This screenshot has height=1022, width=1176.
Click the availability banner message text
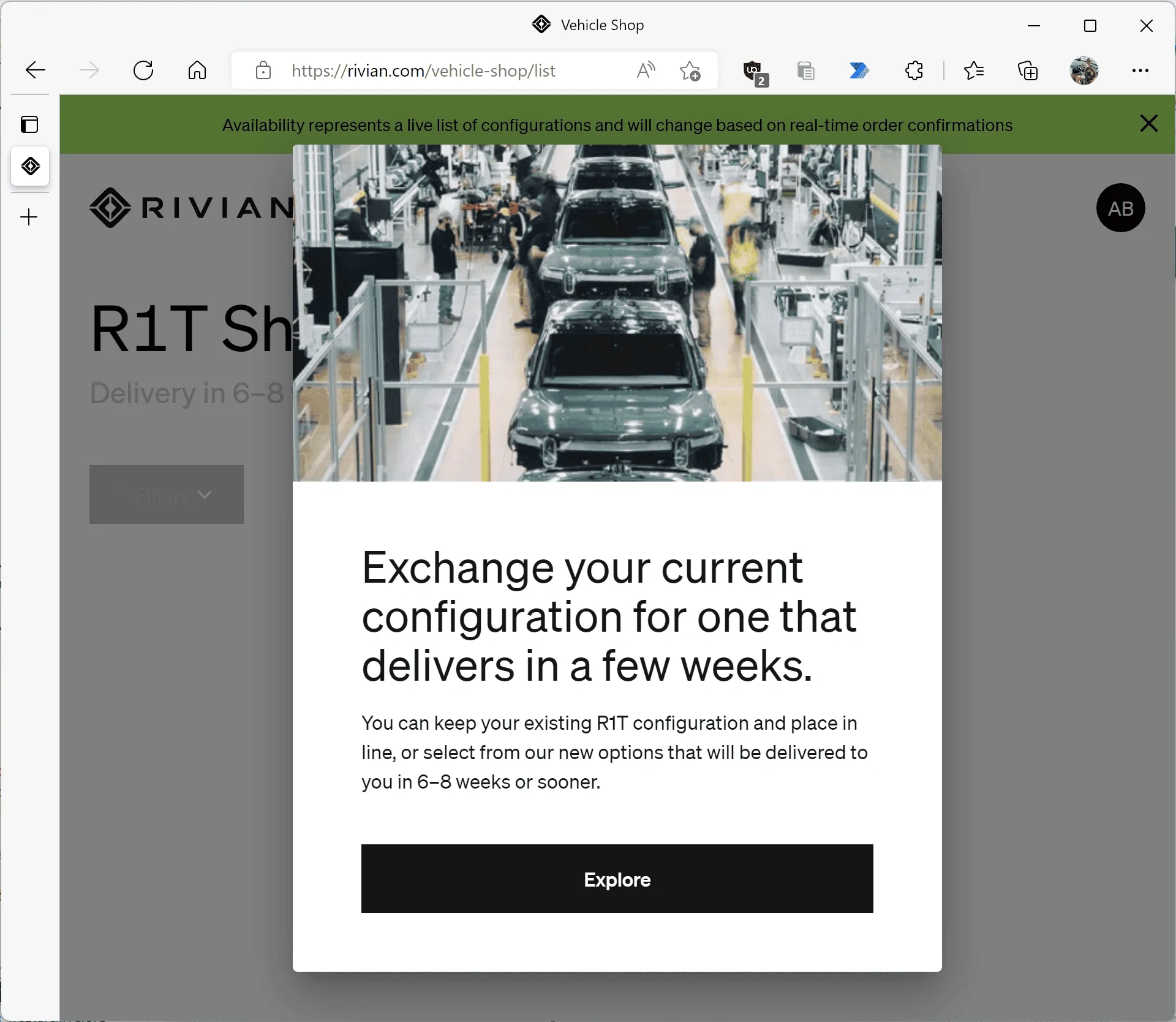point(617,125)
